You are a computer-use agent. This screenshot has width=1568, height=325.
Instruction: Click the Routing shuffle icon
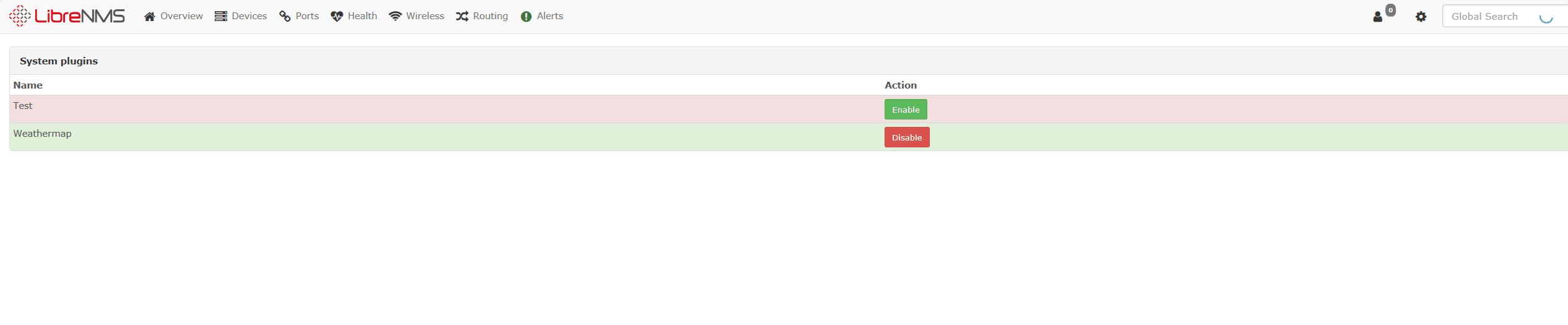[462, 17]
